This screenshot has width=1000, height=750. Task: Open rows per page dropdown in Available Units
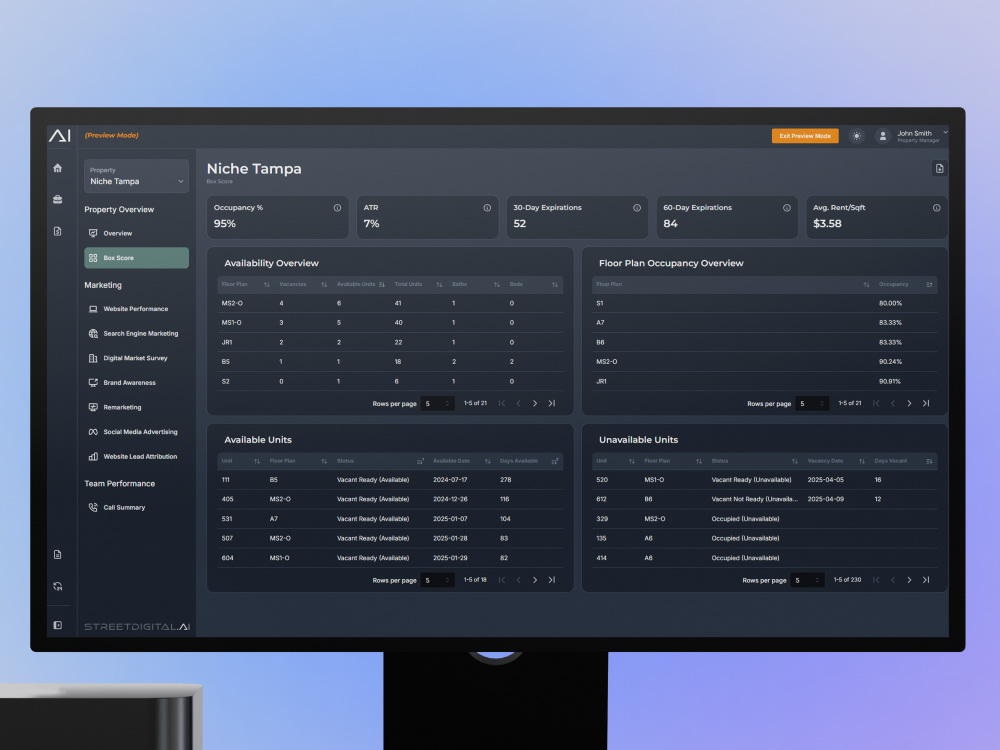click(438, 580)
